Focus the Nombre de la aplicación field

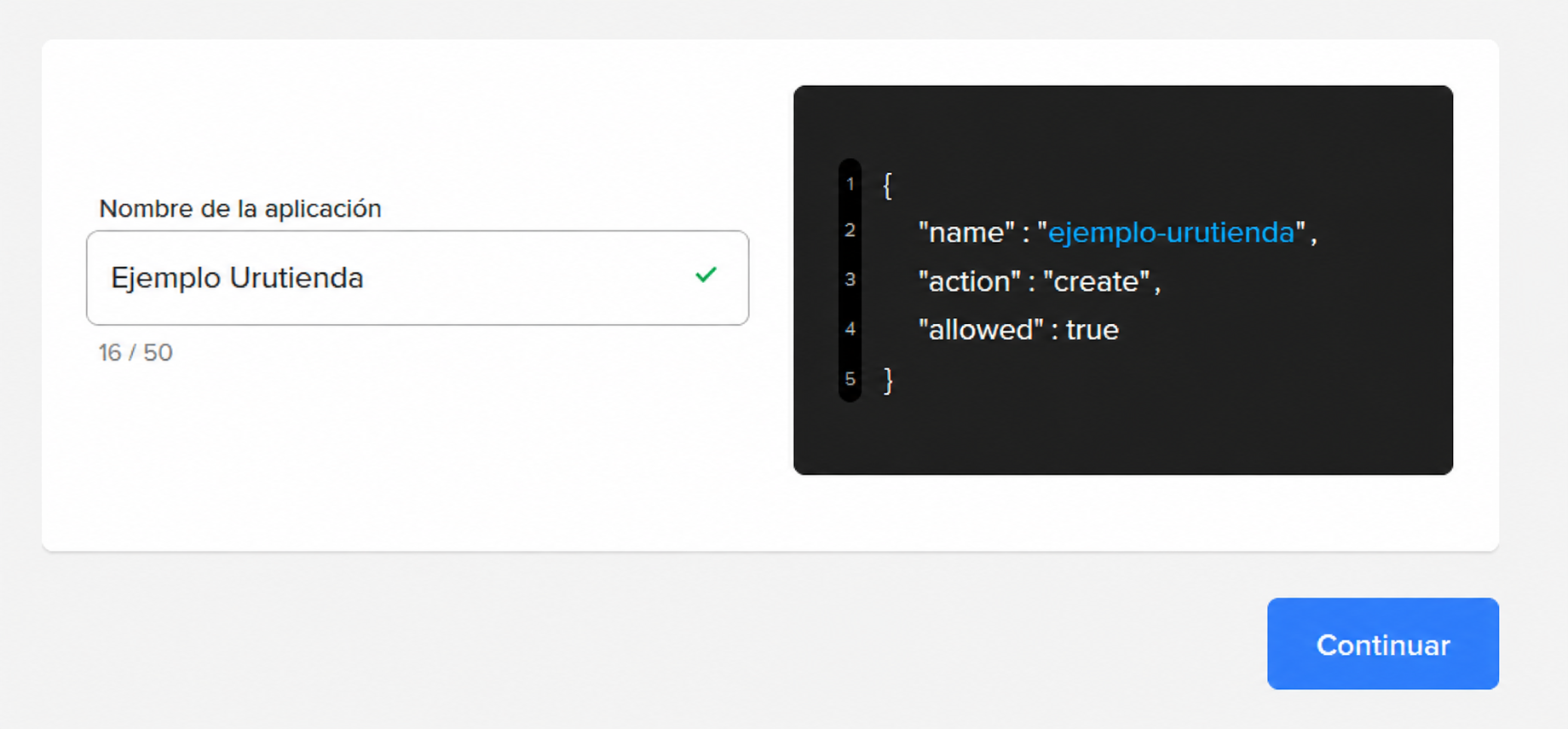[x=418, y=278]
